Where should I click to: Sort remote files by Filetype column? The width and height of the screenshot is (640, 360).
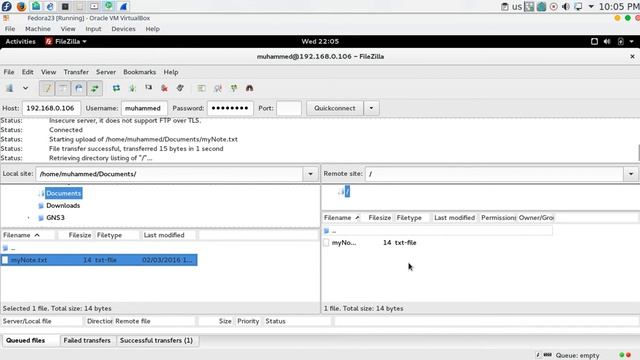(x=413, y=218)
